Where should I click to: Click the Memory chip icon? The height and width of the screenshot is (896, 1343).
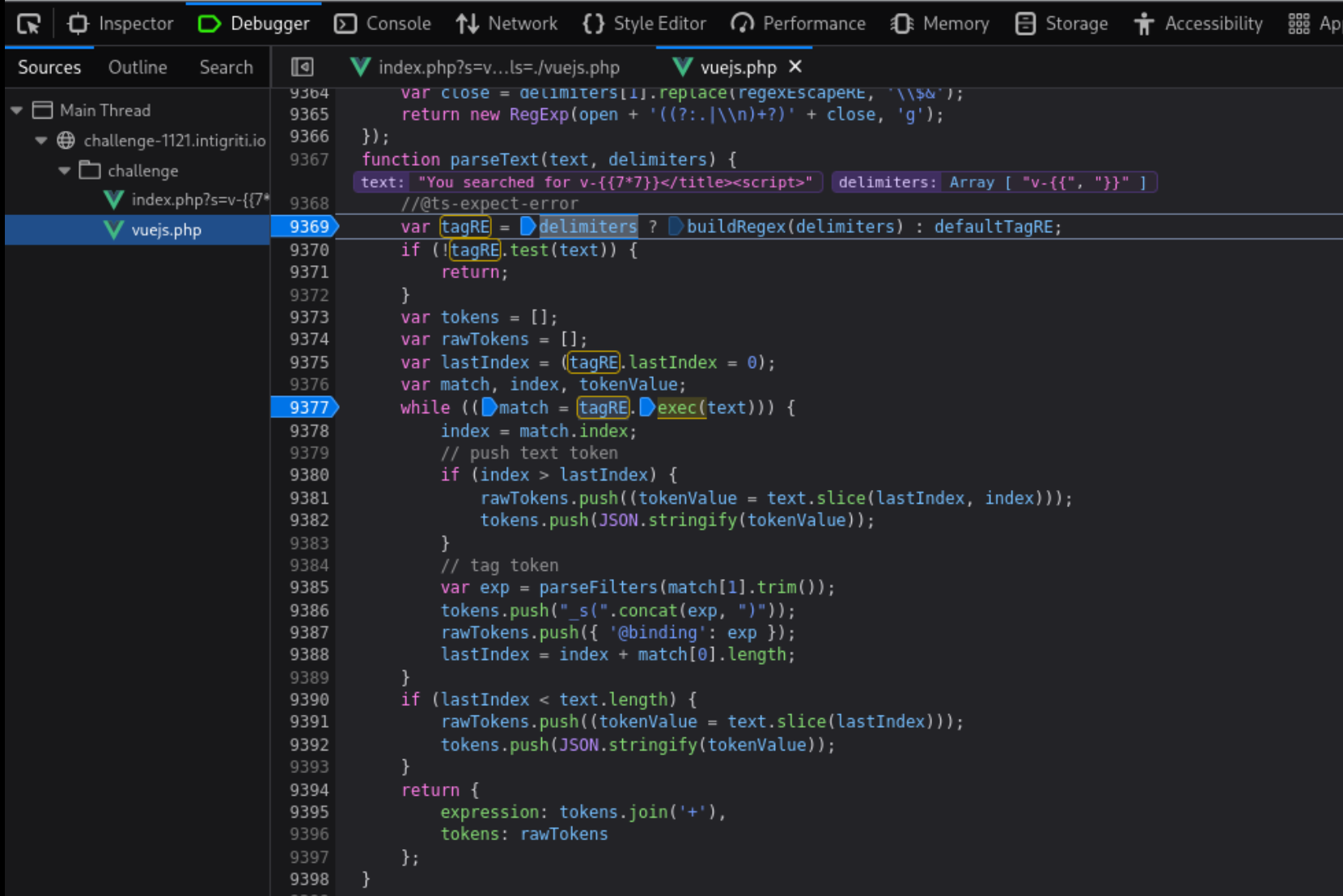(902, 24)
